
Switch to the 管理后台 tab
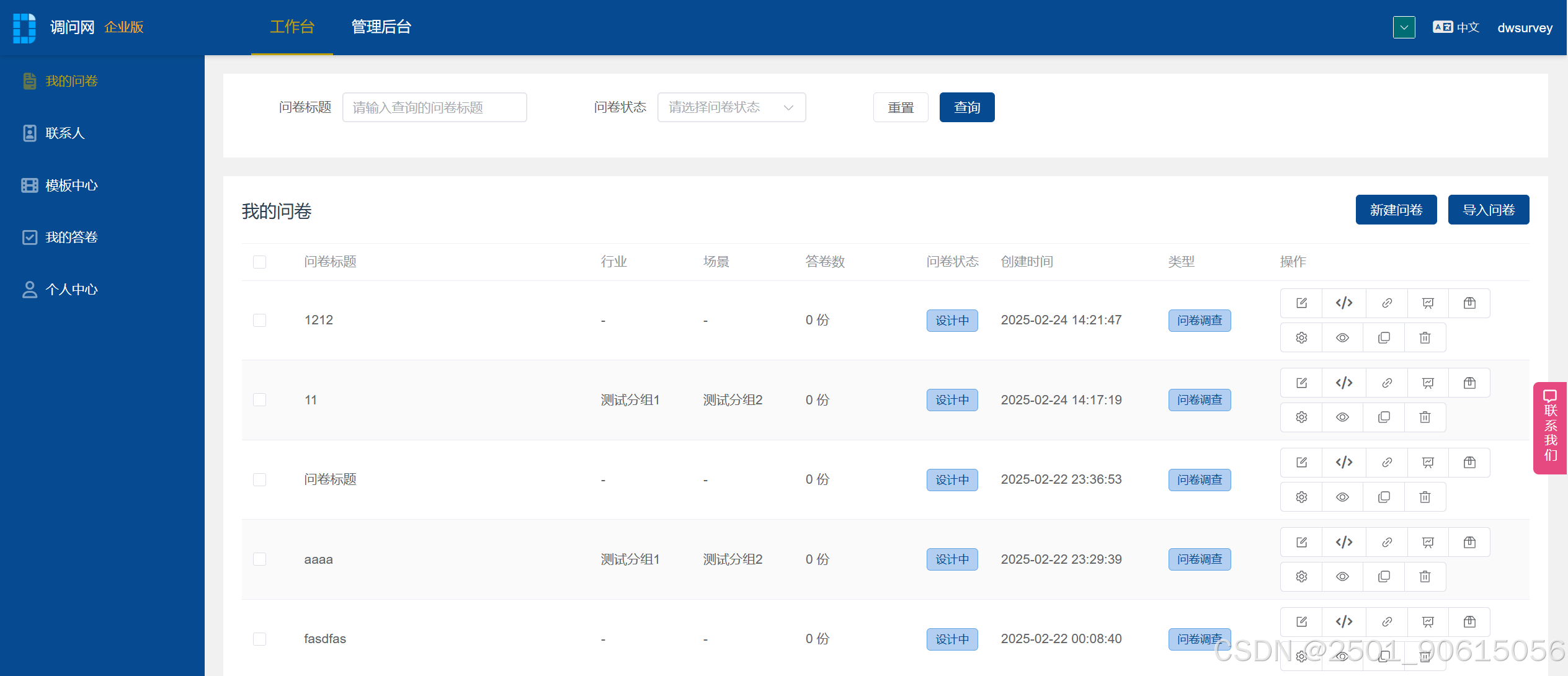[381, 27]
